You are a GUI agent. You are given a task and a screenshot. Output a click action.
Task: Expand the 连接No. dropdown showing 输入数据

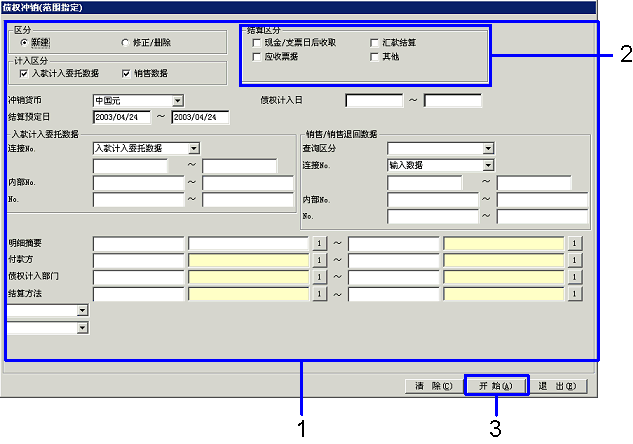pyautogui.click(x=488, y=165)
